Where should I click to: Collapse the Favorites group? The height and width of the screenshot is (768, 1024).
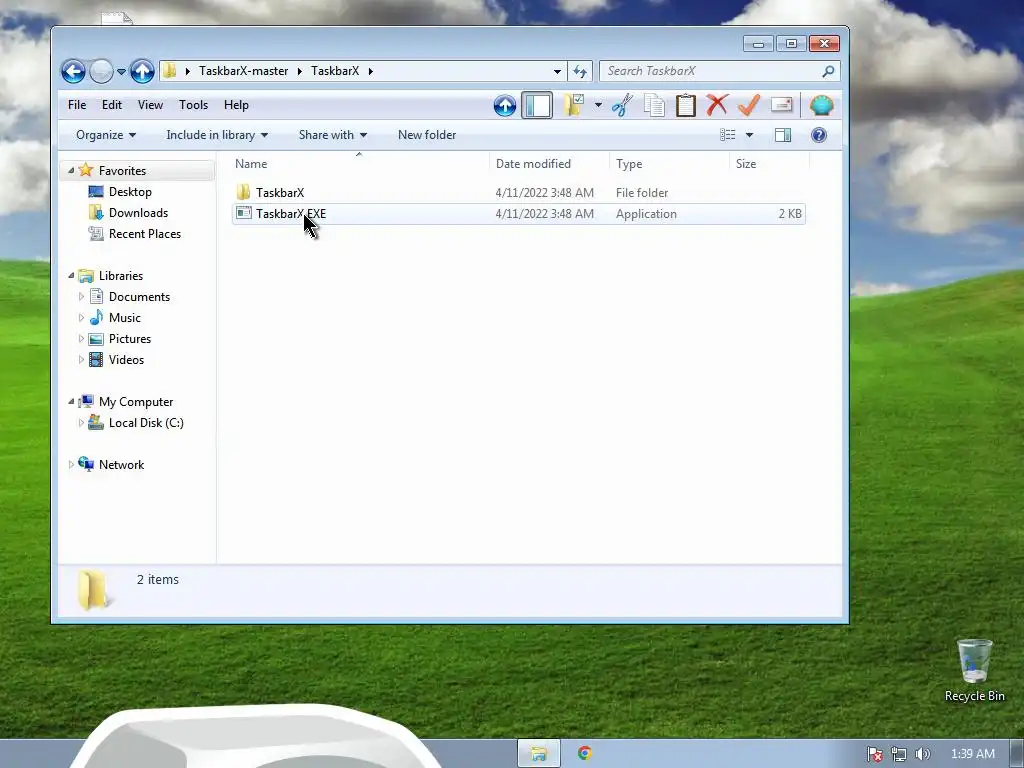(x=71, y=170)
